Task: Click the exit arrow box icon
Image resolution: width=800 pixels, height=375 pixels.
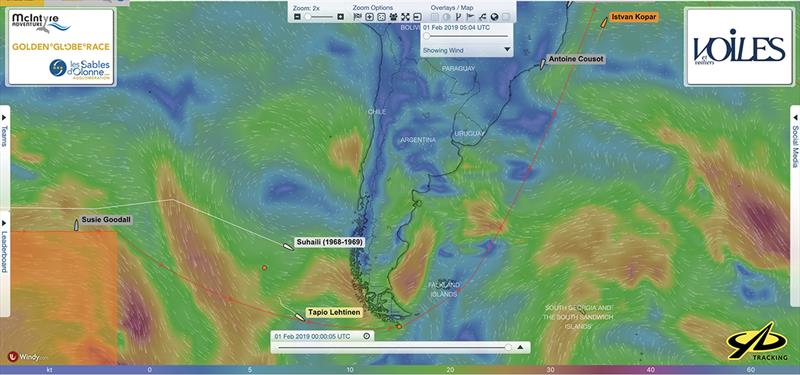Action: pyautogui.click(x=417, y=17)
